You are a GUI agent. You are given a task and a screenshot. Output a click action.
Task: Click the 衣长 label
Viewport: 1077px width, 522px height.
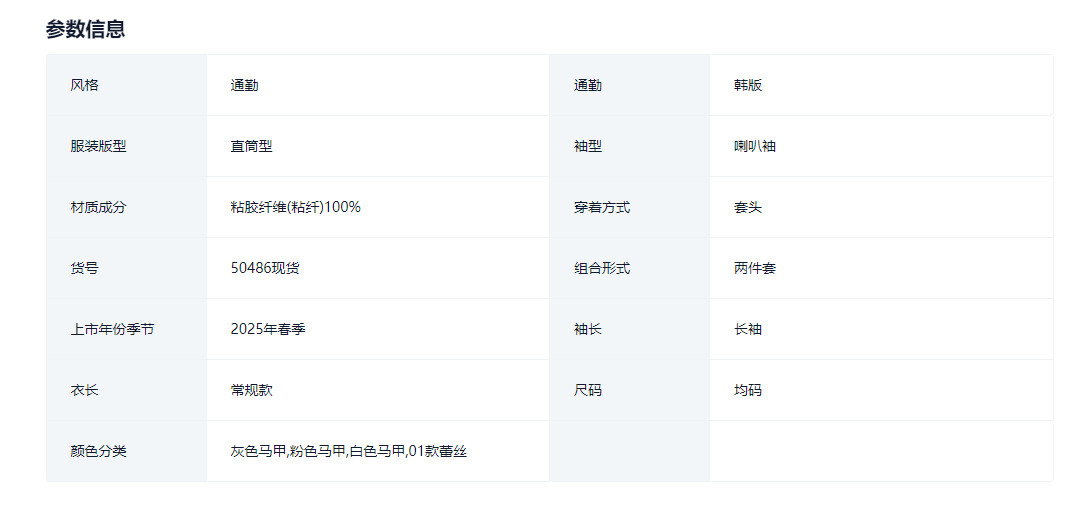[84, 391]
